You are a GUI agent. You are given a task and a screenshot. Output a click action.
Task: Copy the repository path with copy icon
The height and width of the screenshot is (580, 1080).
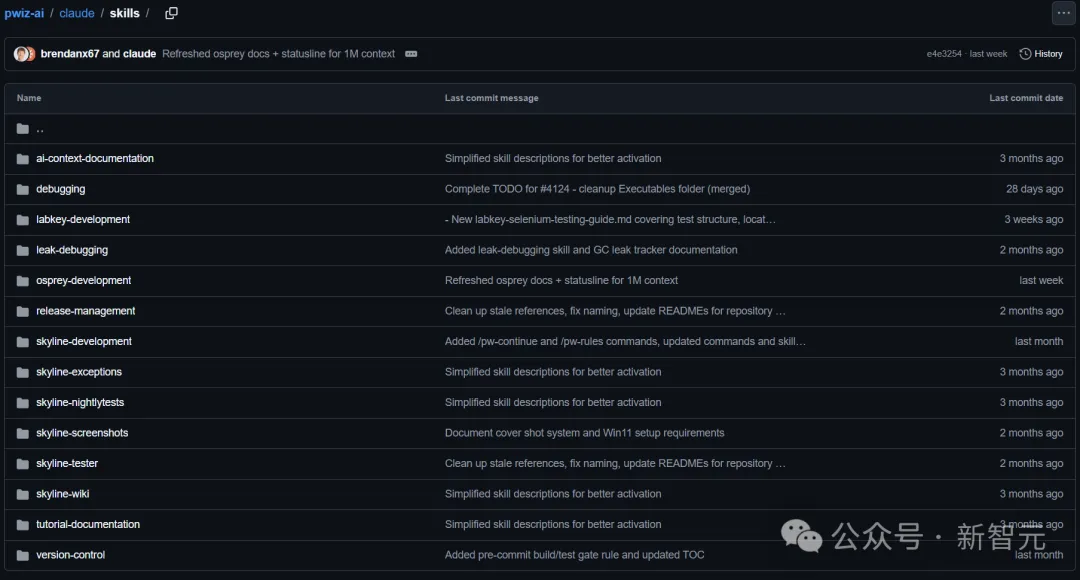pos(171,13)
